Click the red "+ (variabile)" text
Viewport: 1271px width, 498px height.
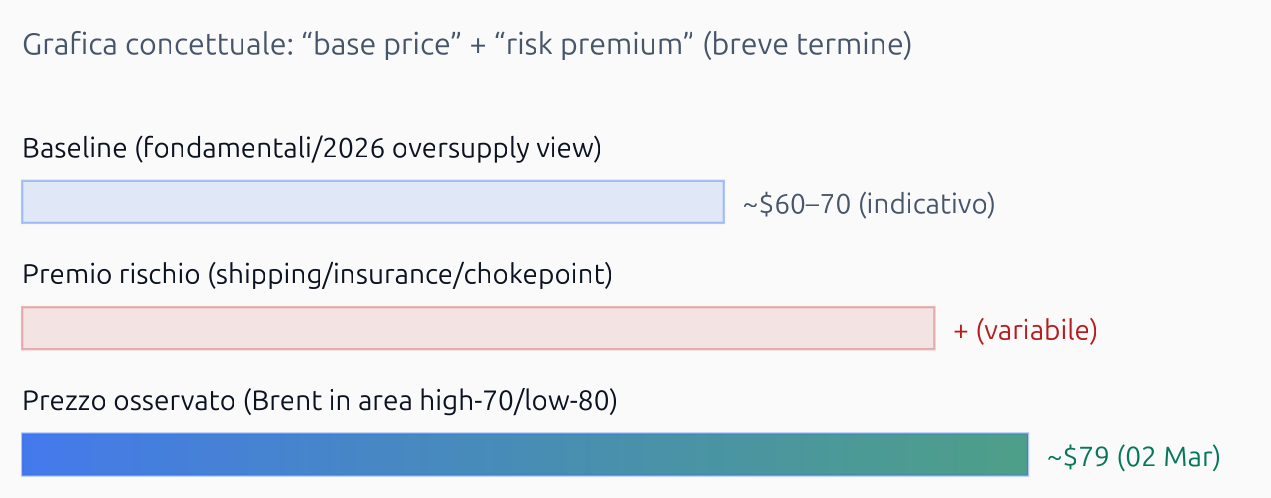point(1025,330)
